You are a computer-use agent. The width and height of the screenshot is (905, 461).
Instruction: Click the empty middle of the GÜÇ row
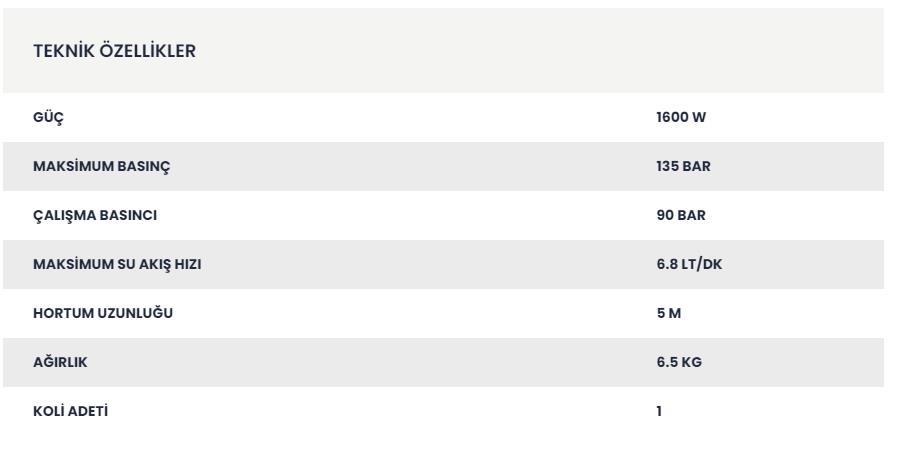click(358, 117)
